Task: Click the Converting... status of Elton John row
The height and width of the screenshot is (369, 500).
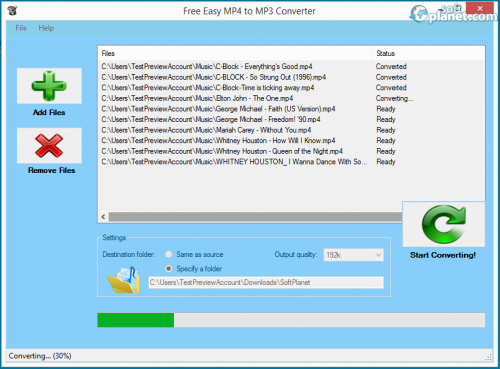Action: coord(394,98)
